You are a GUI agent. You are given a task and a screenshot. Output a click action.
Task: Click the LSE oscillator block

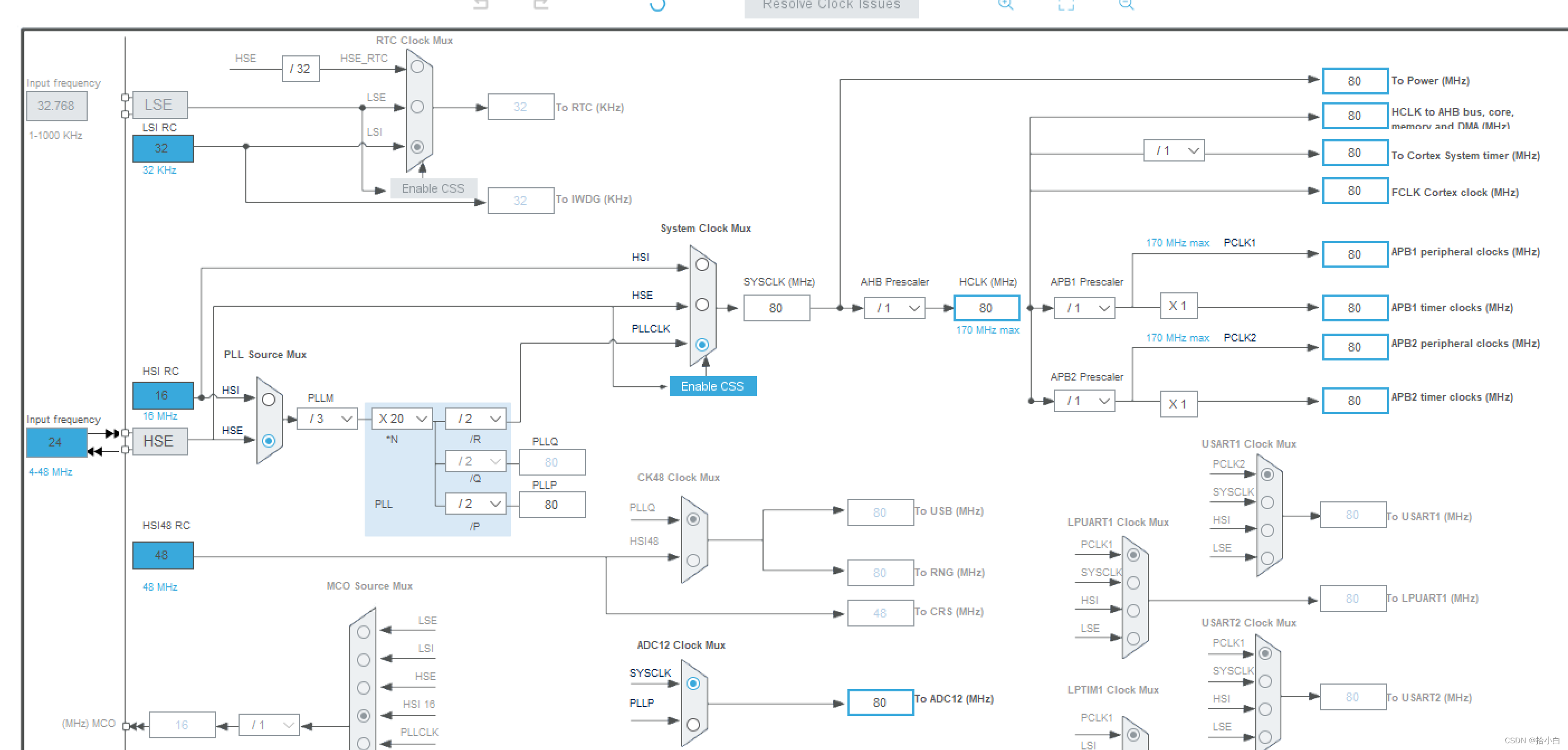coord(160,105)
